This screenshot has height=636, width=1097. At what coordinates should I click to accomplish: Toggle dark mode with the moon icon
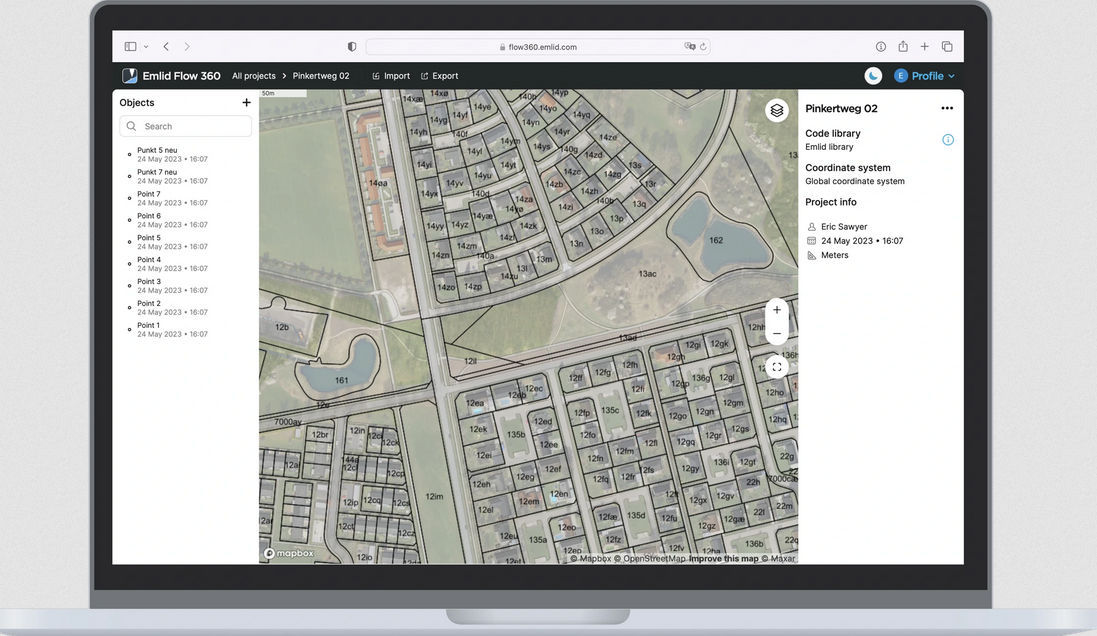coord(873,75)
